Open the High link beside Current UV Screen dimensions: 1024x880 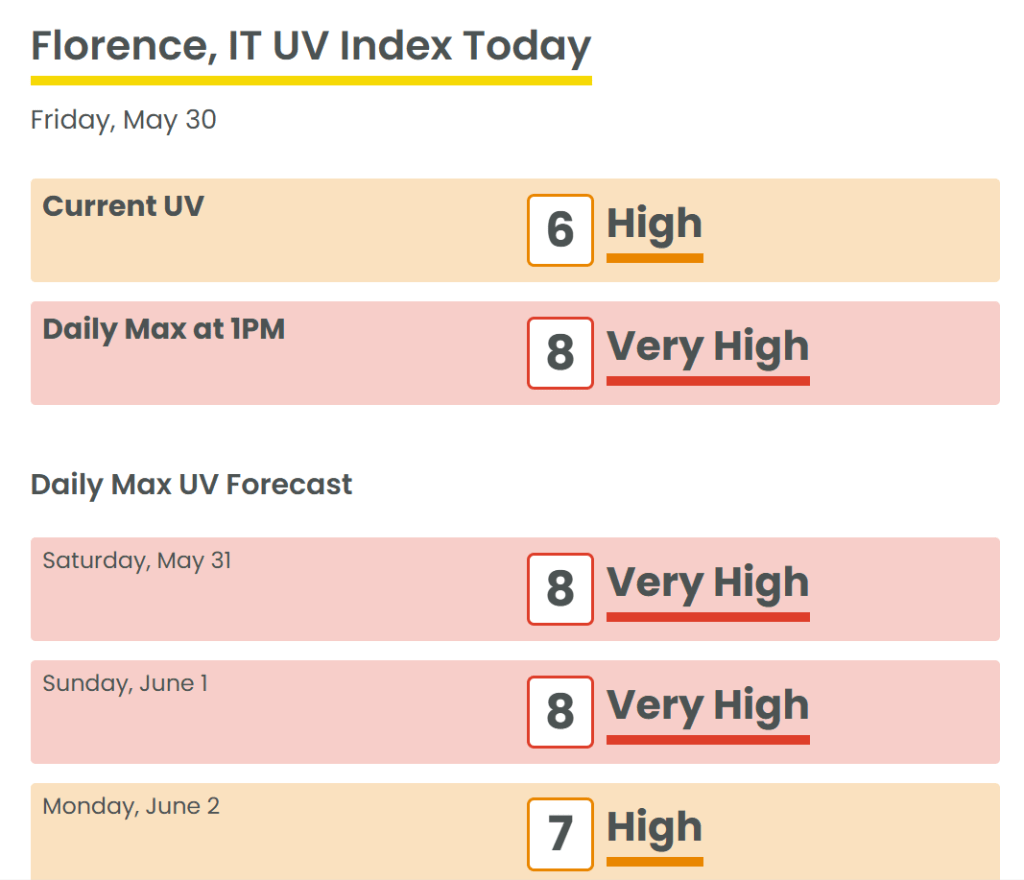(x=654, y=224)
